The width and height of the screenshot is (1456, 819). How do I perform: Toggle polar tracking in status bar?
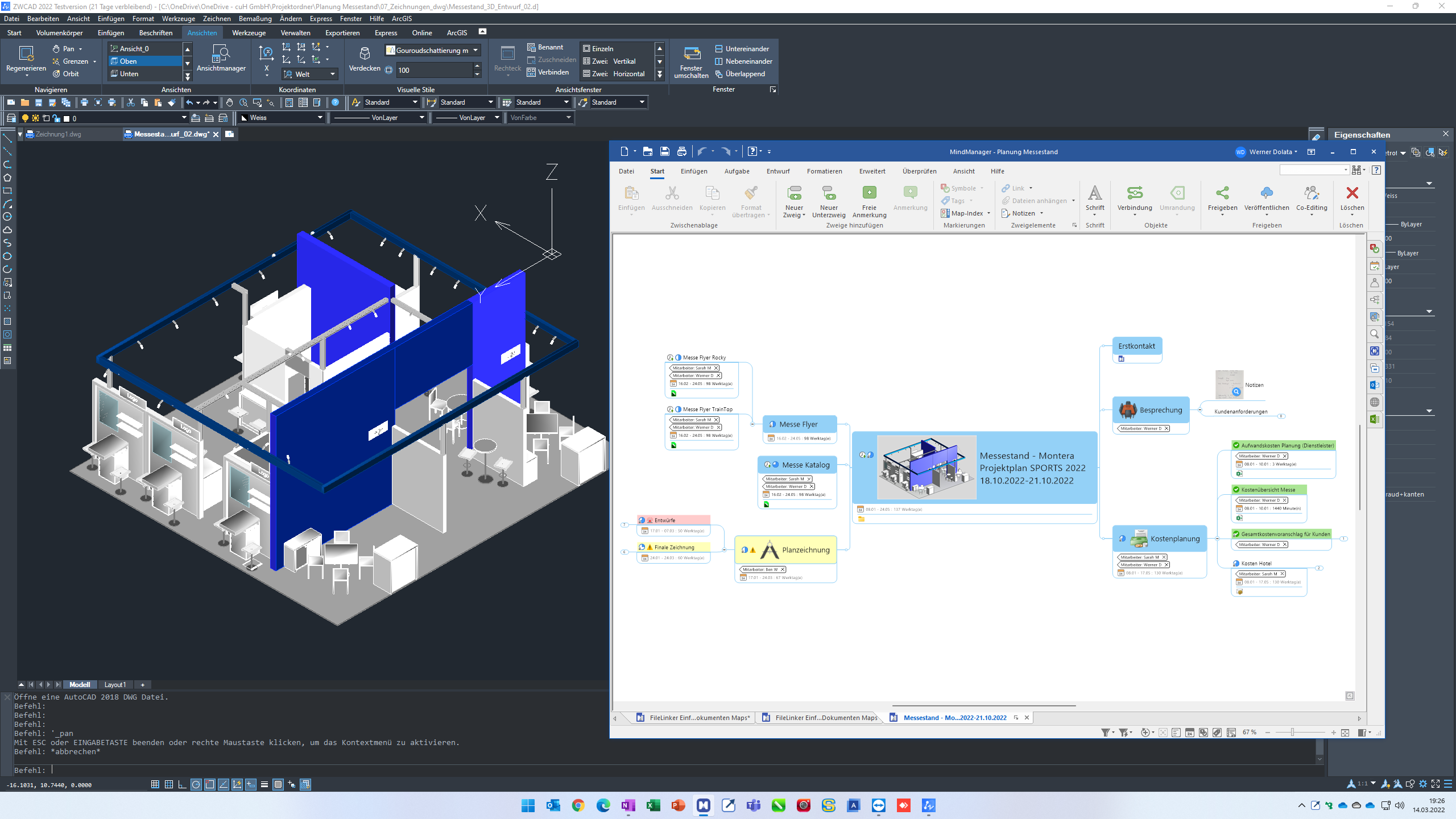[x=196, y=785]
